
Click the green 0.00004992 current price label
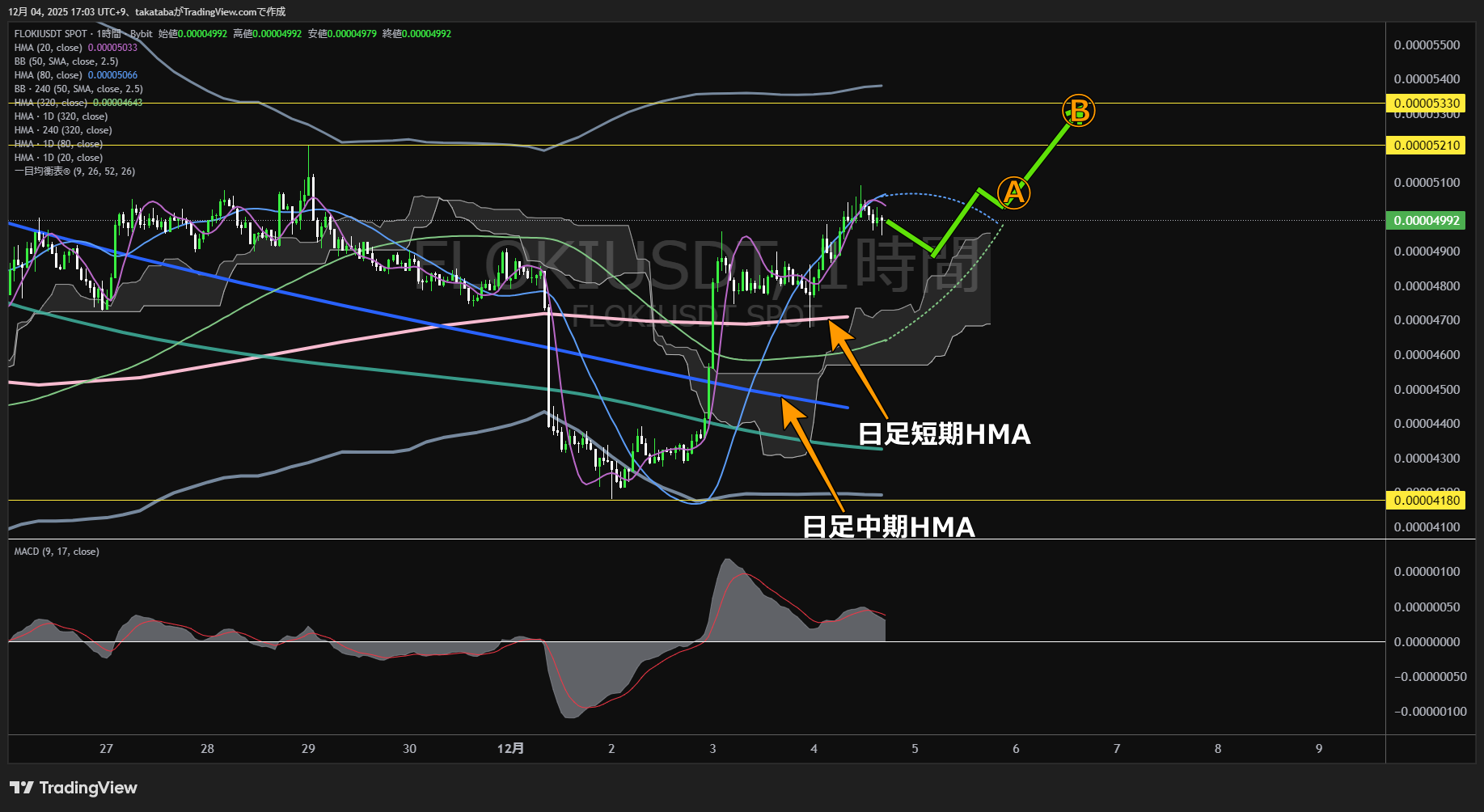click(x=1427, y=221)
